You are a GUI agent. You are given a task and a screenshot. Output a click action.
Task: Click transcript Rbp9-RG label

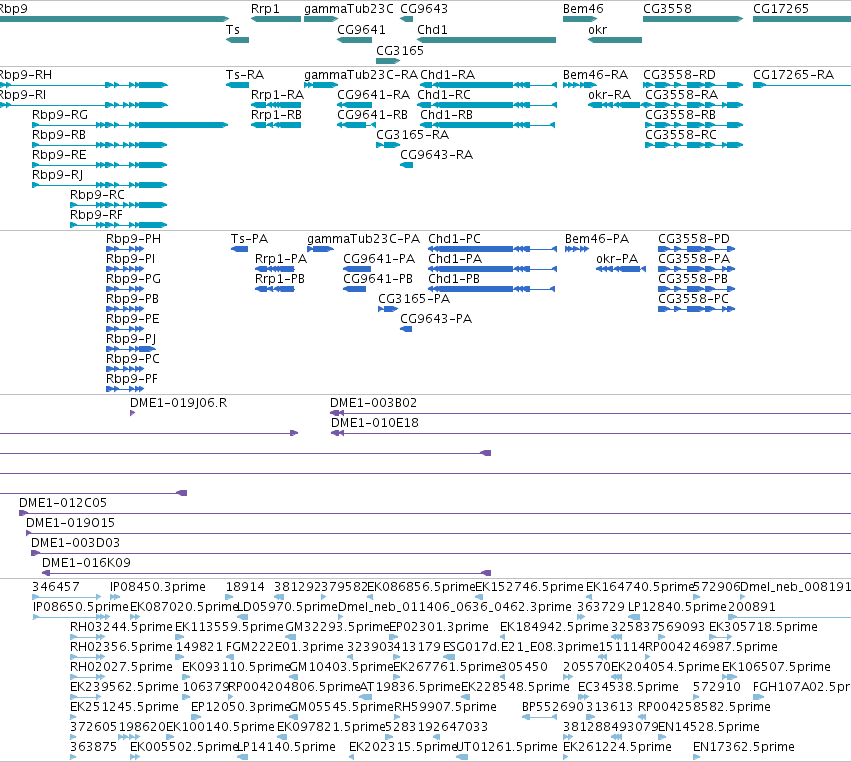tap(60, 115)
